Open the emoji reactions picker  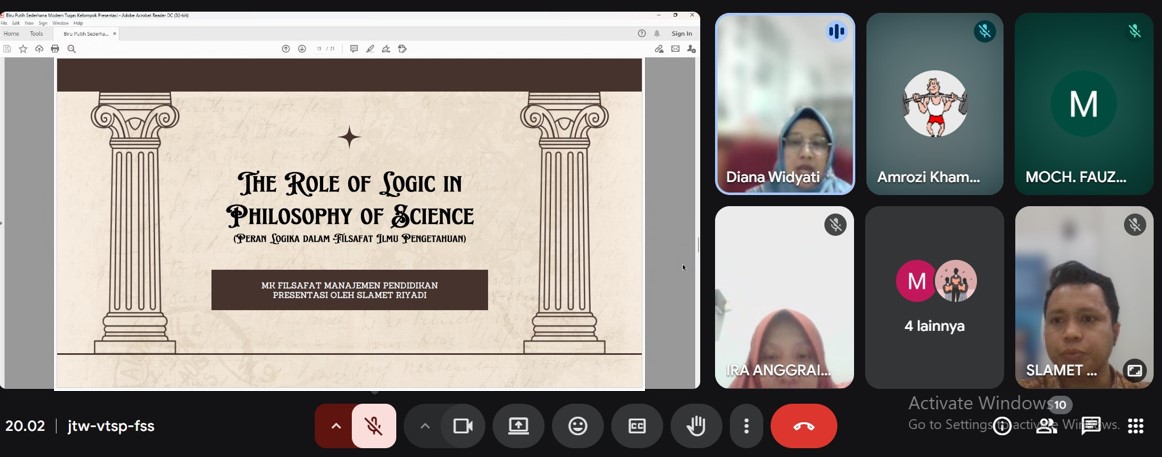pyautogui.click(x=578, y=426)
